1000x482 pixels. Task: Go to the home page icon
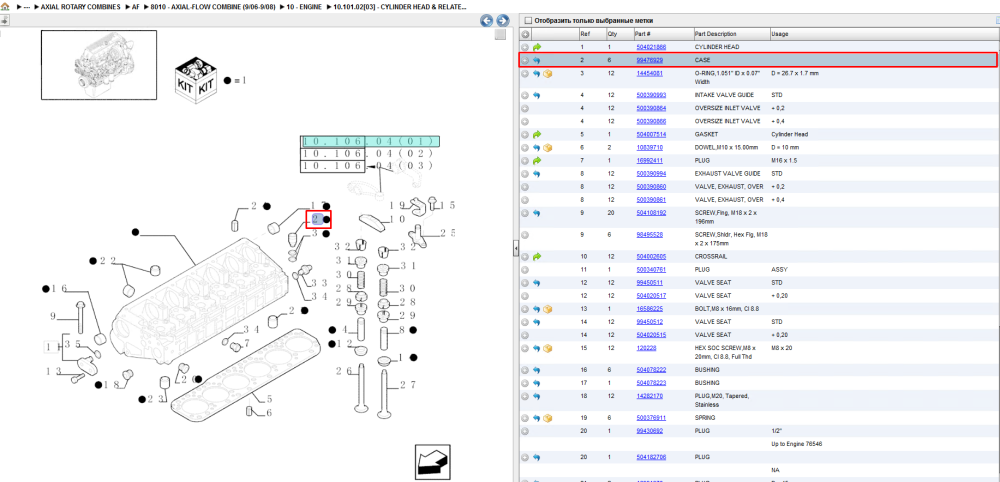(5, 6)
